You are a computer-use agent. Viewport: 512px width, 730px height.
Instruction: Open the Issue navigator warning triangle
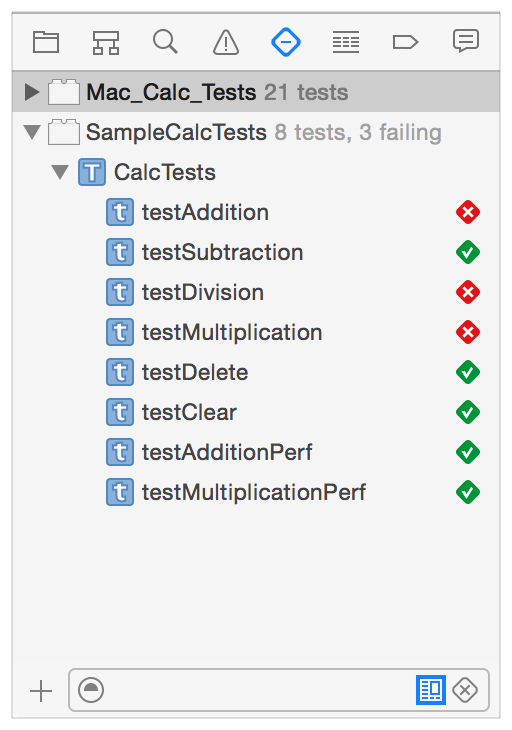tap(226, 42)
